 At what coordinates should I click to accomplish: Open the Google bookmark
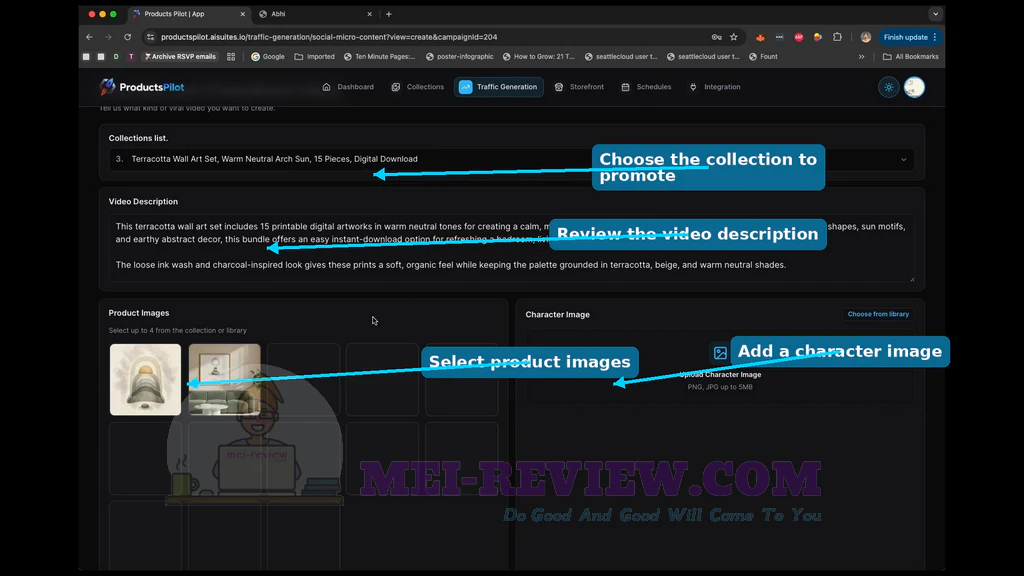coord(268,57)
